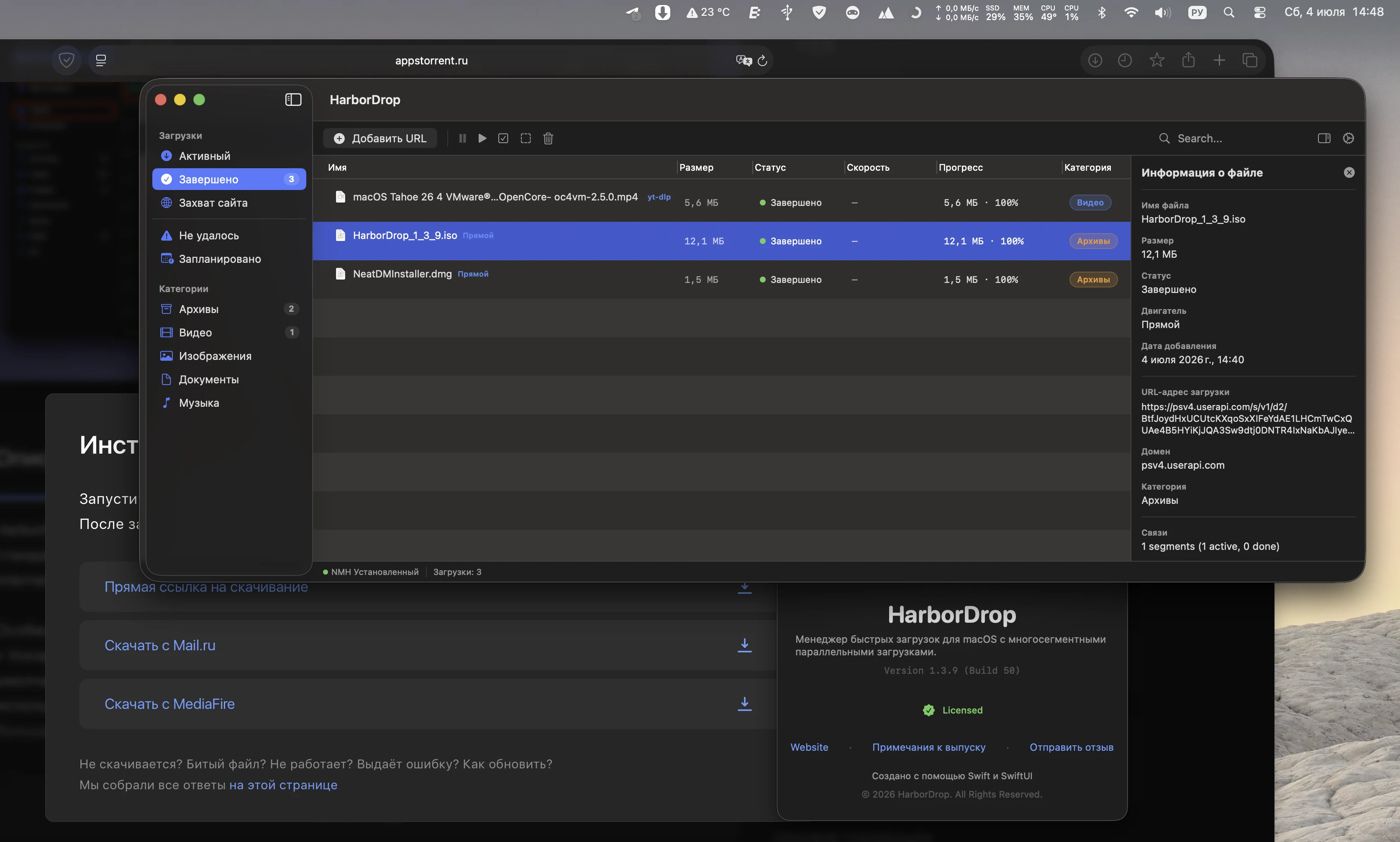This screenshot has width=1400, height=842.
Task: Click the Архивы badge on NeatDMInstaller row
Action: tap(1093, 280)
